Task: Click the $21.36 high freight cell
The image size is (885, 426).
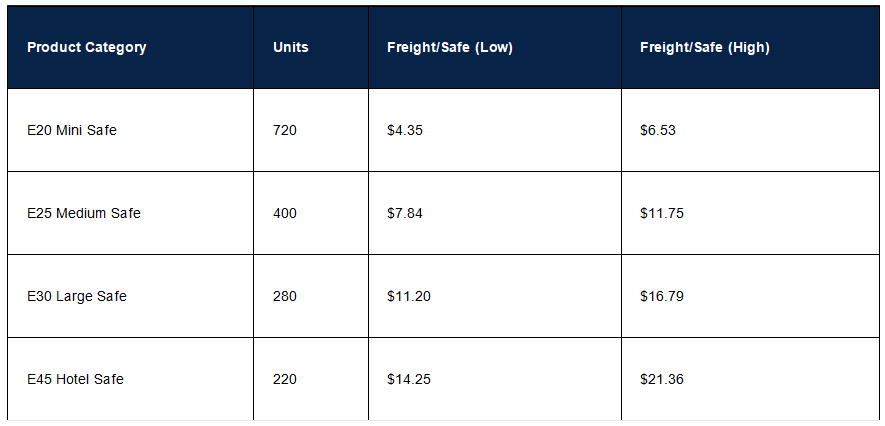Action: 751,379
